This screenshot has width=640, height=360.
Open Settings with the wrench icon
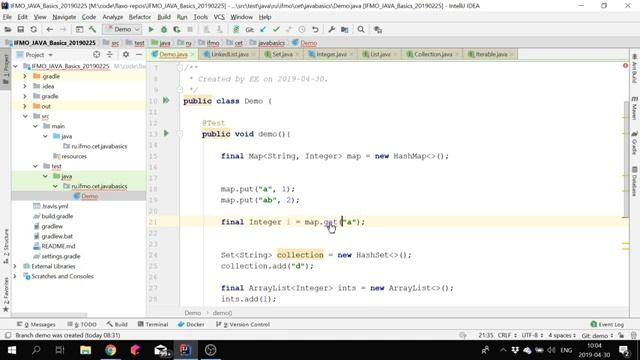pos(331,29)
